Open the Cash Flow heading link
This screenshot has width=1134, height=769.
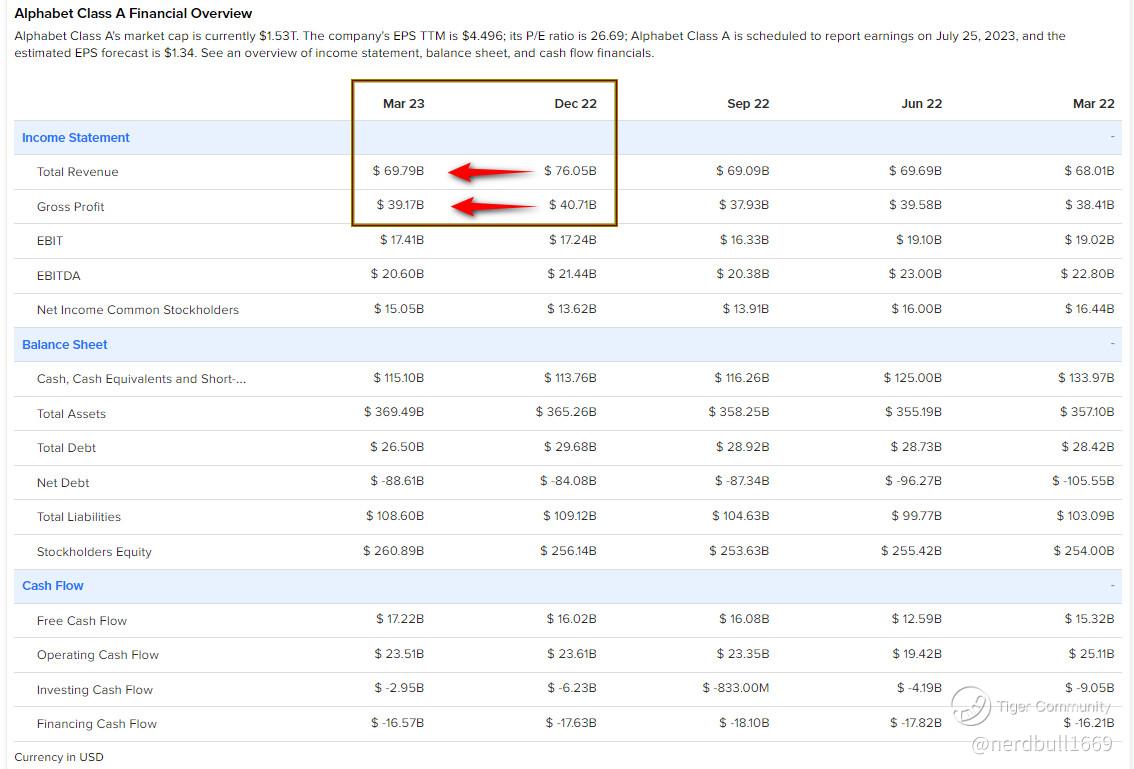[x=53, y=586]
